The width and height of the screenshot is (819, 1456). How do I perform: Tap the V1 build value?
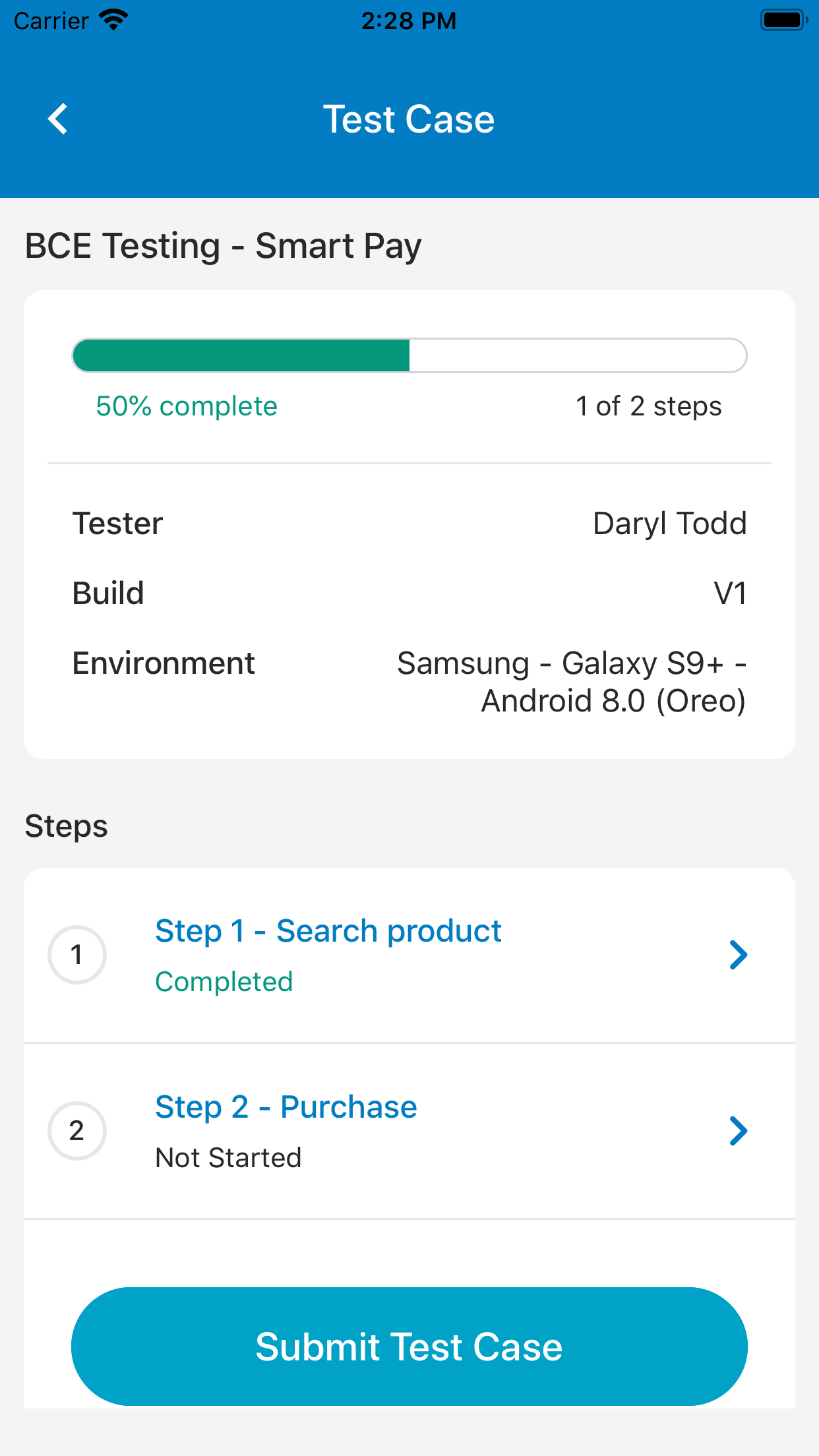click(x=730, y=593)
